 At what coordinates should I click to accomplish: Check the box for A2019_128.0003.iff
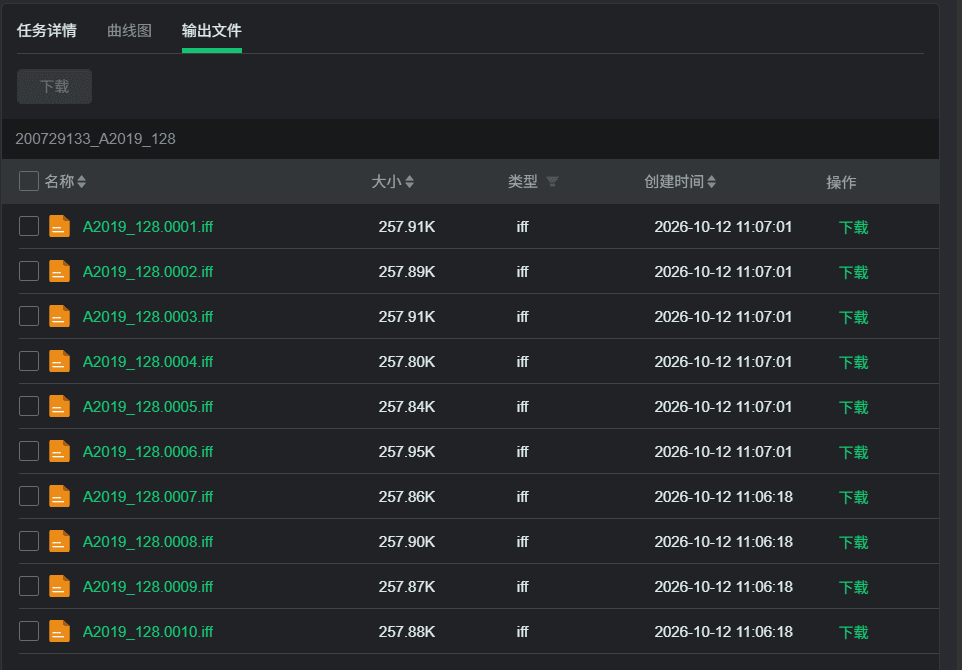[x=29, y=316]
